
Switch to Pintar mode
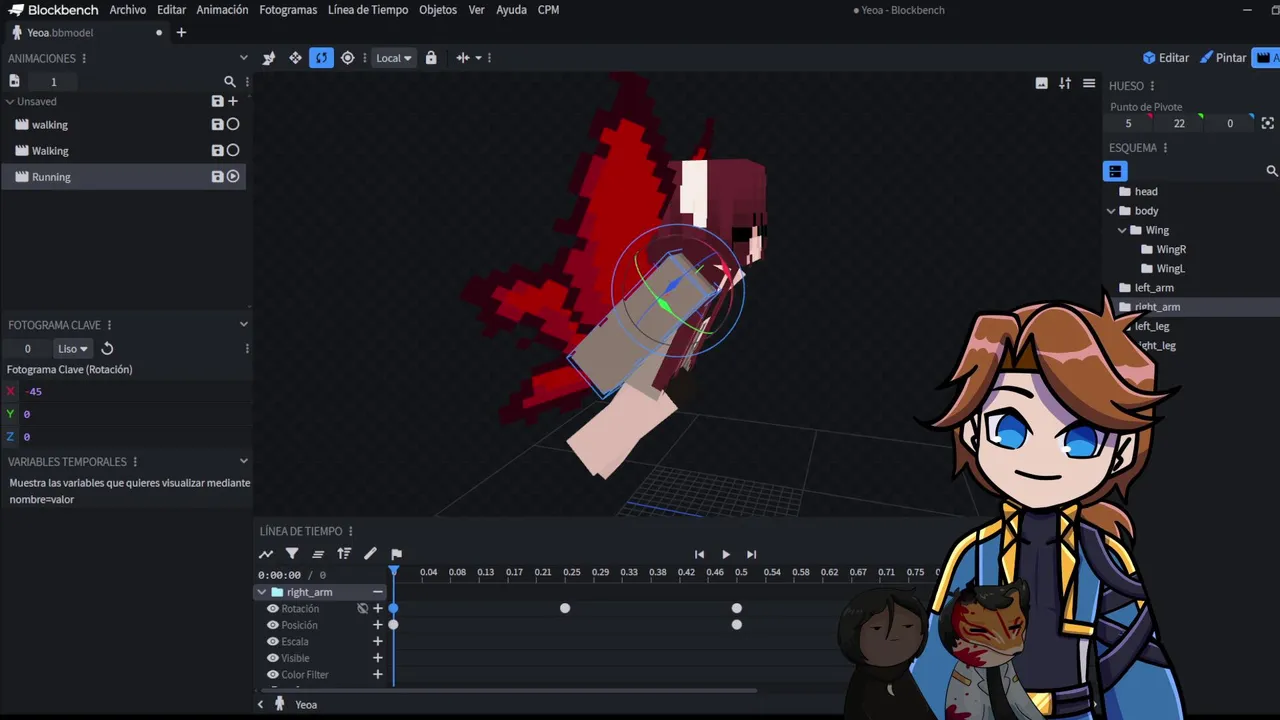[x=1223, y=58]
